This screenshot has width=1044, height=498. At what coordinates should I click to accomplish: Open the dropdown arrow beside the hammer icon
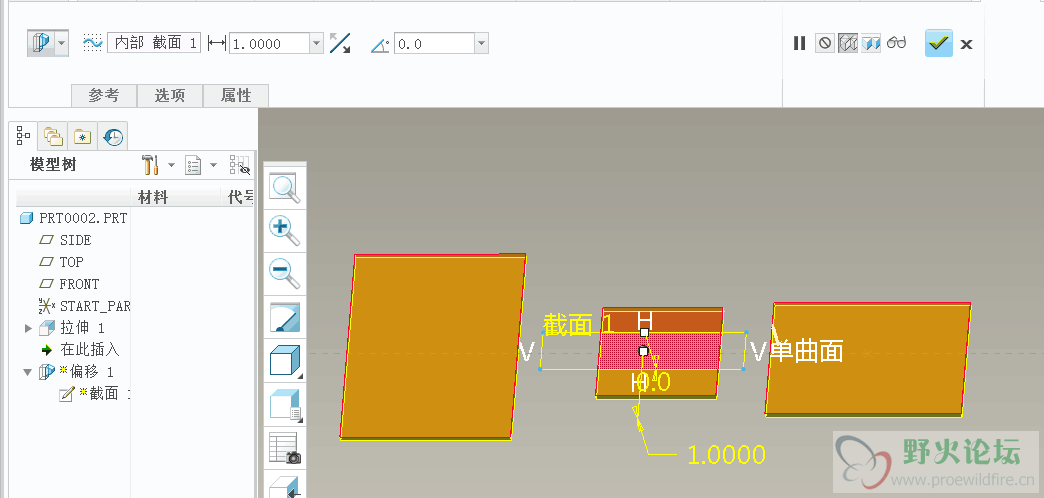click(171, 164)
